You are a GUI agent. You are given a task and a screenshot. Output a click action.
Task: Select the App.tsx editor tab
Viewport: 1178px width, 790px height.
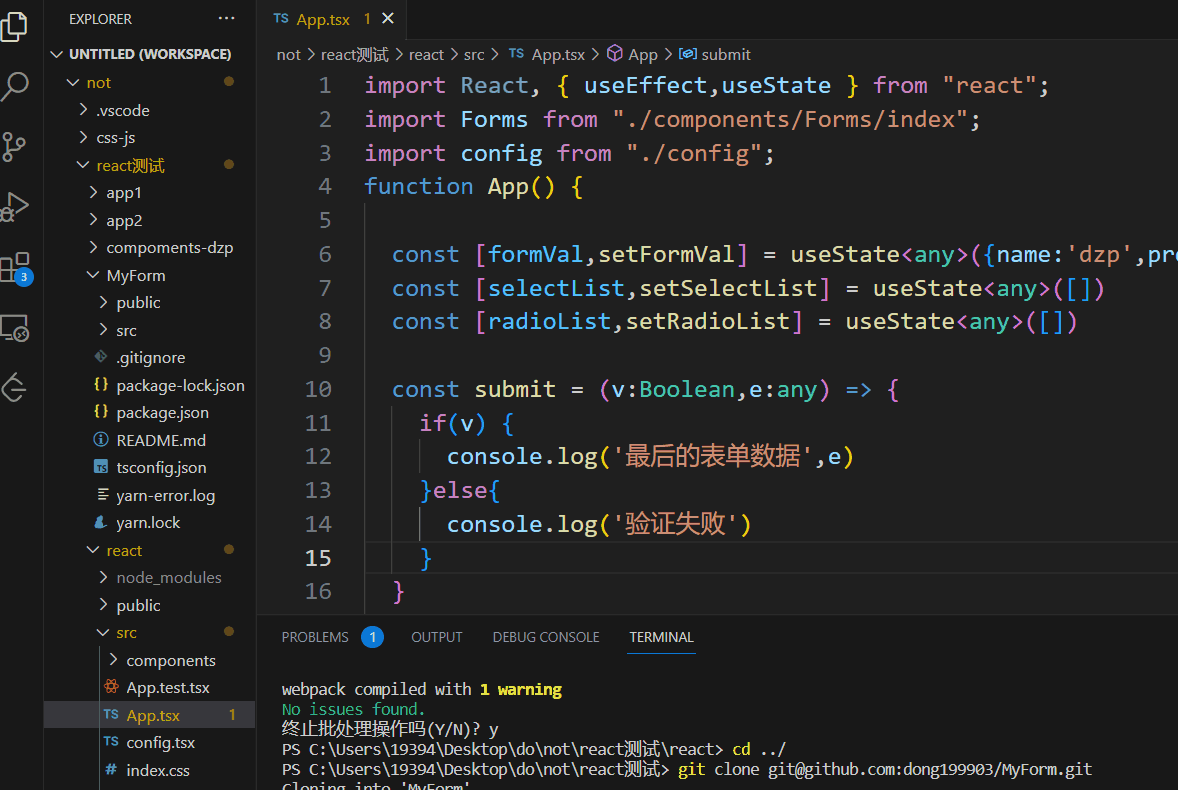(x=331, y=20)
